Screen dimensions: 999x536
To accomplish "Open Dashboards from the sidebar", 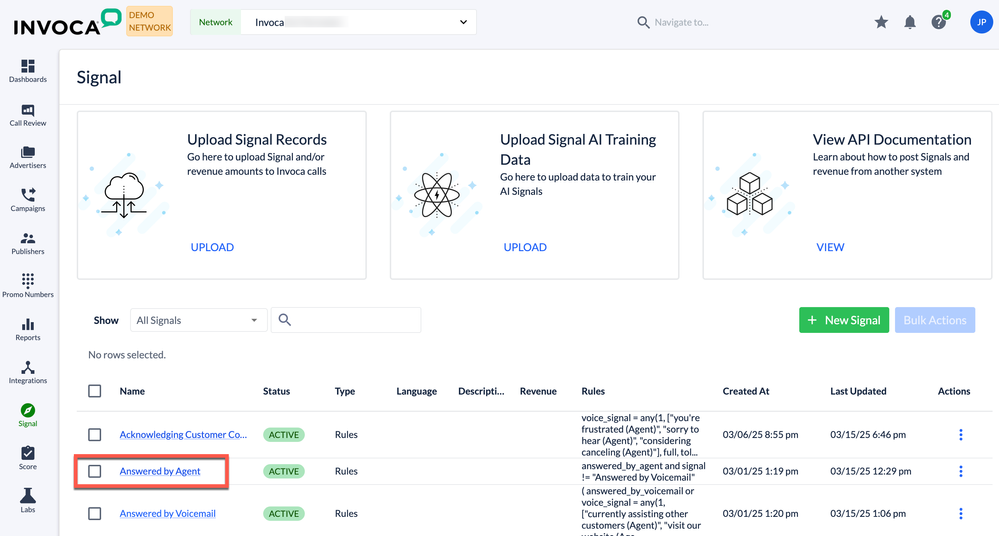I will tap(28, 70).
